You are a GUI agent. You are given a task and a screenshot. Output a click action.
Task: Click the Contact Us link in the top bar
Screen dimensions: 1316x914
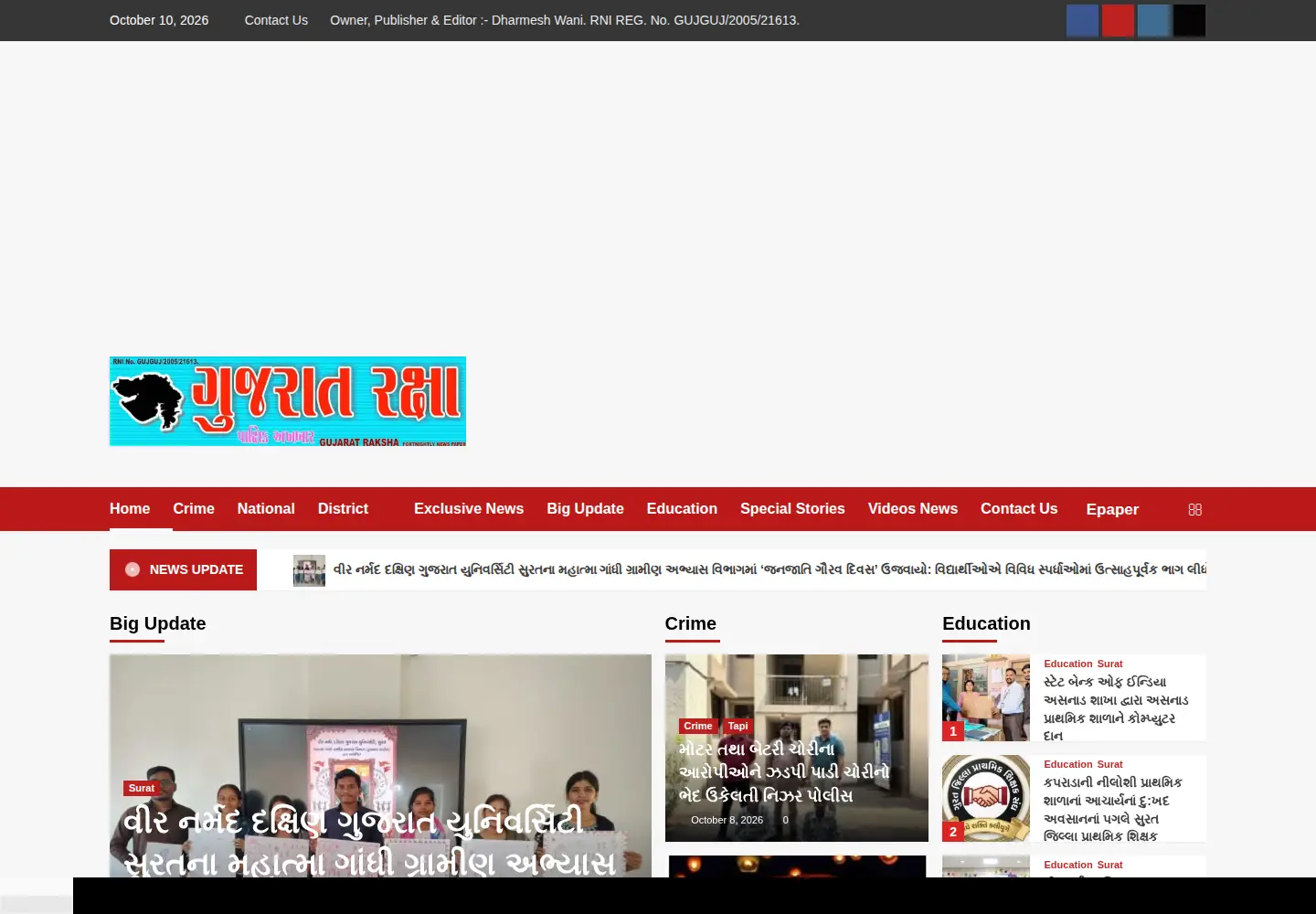(276, 20)
